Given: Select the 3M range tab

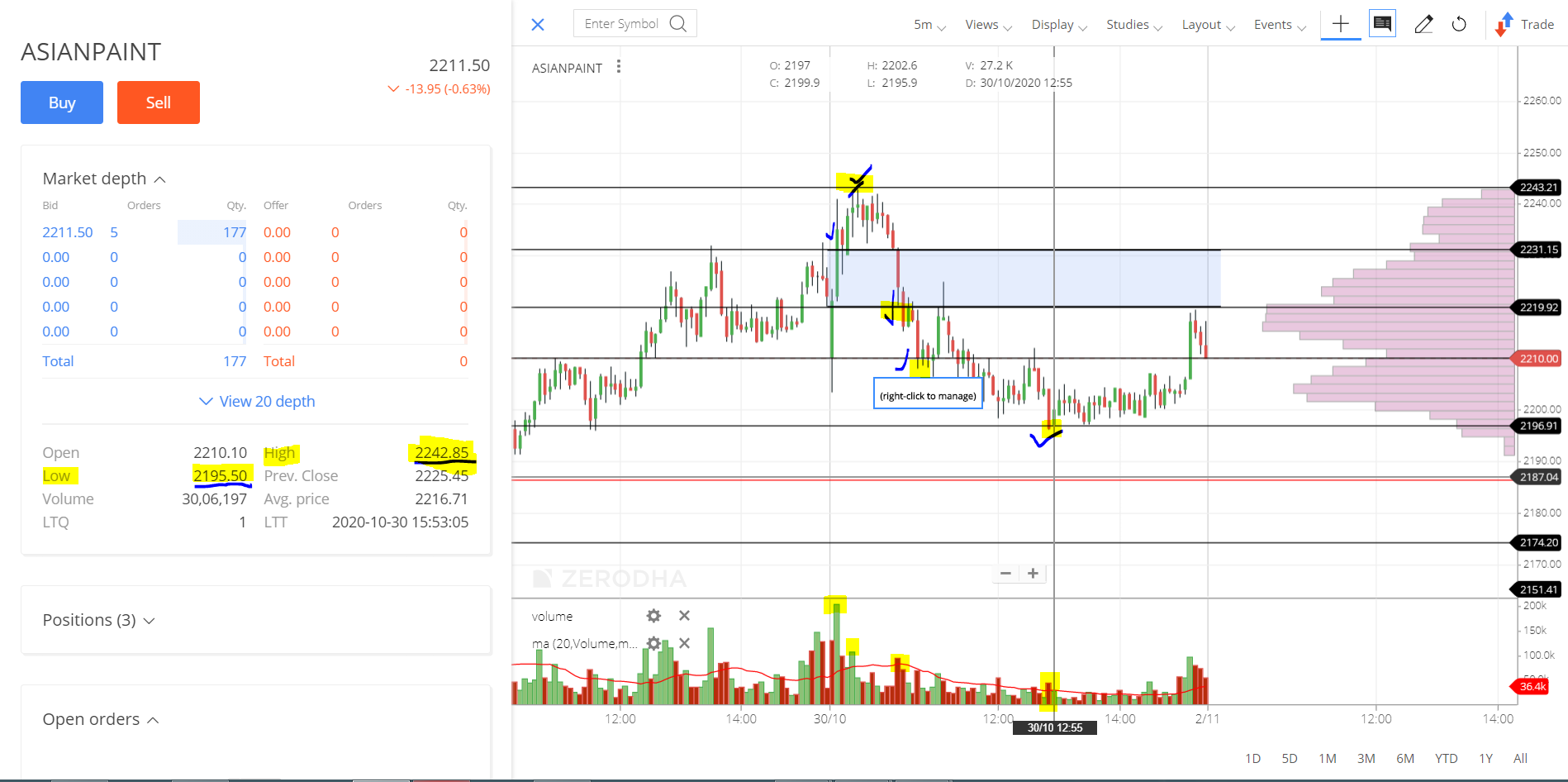Looking at the screenshot, I should (1366, 758).
